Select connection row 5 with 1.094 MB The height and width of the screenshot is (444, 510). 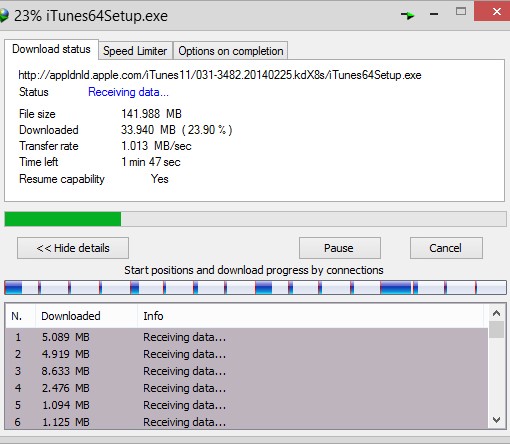point(246,405)
